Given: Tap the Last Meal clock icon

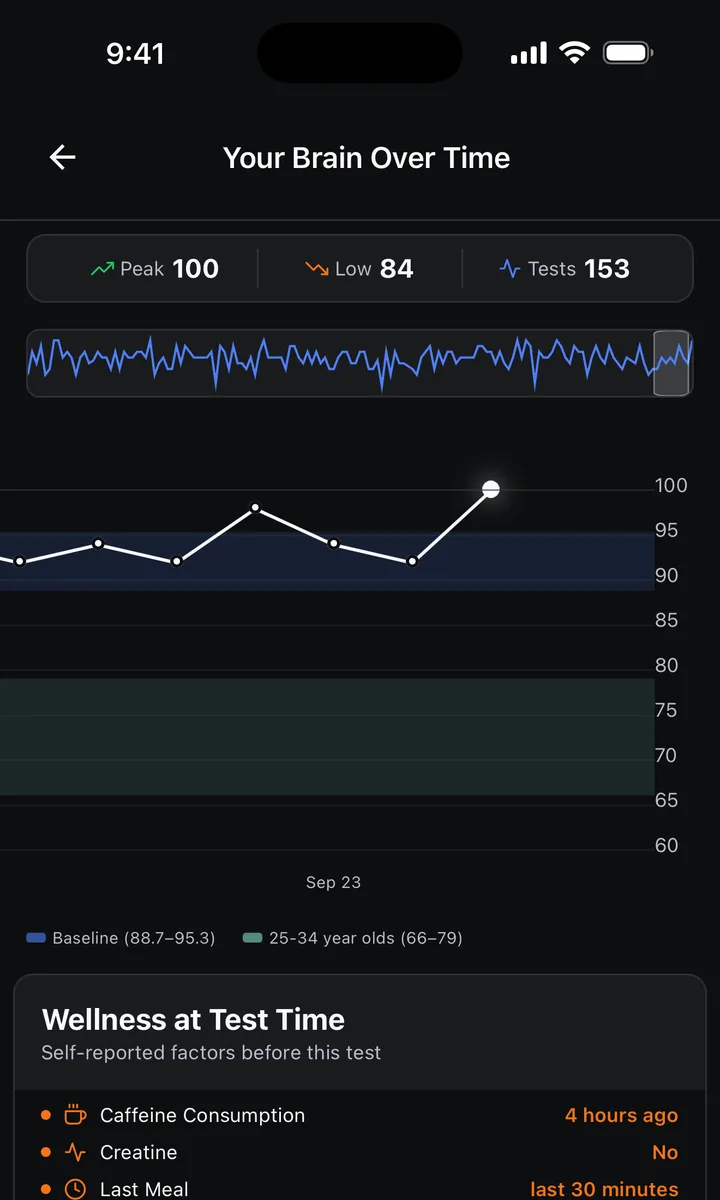Looking at the screenshot, I should point(75,1189).
